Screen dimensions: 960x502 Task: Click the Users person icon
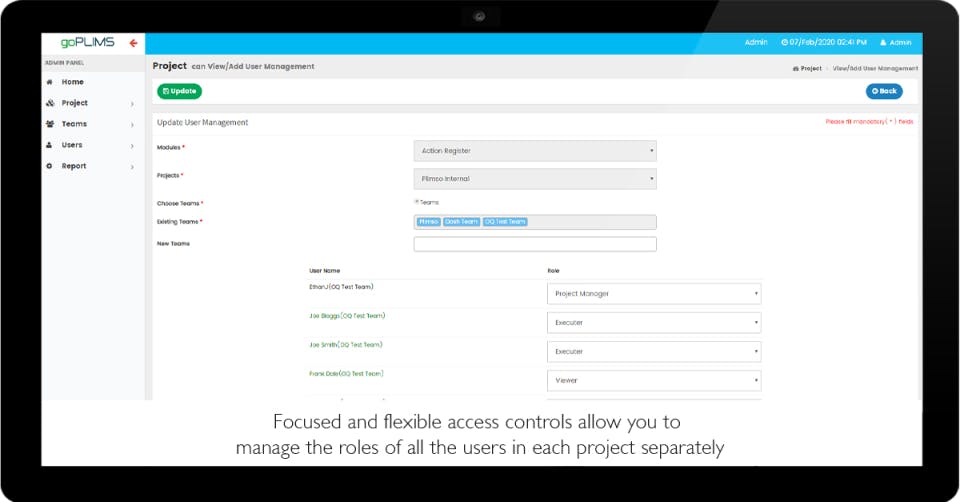50,145
